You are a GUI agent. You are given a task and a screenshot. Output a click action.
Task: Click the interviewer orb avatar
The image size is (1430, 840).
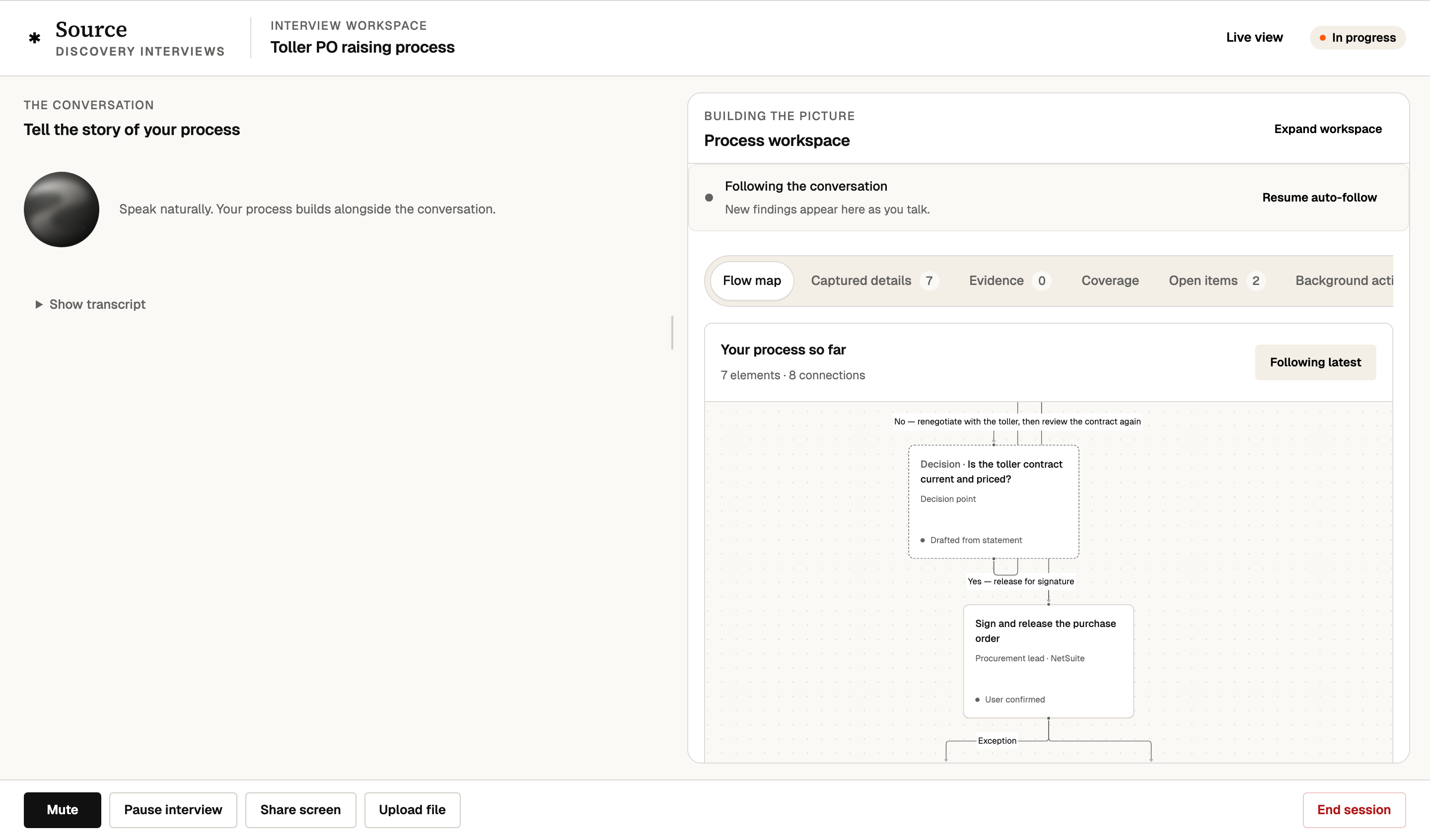(x=61, y=210)
